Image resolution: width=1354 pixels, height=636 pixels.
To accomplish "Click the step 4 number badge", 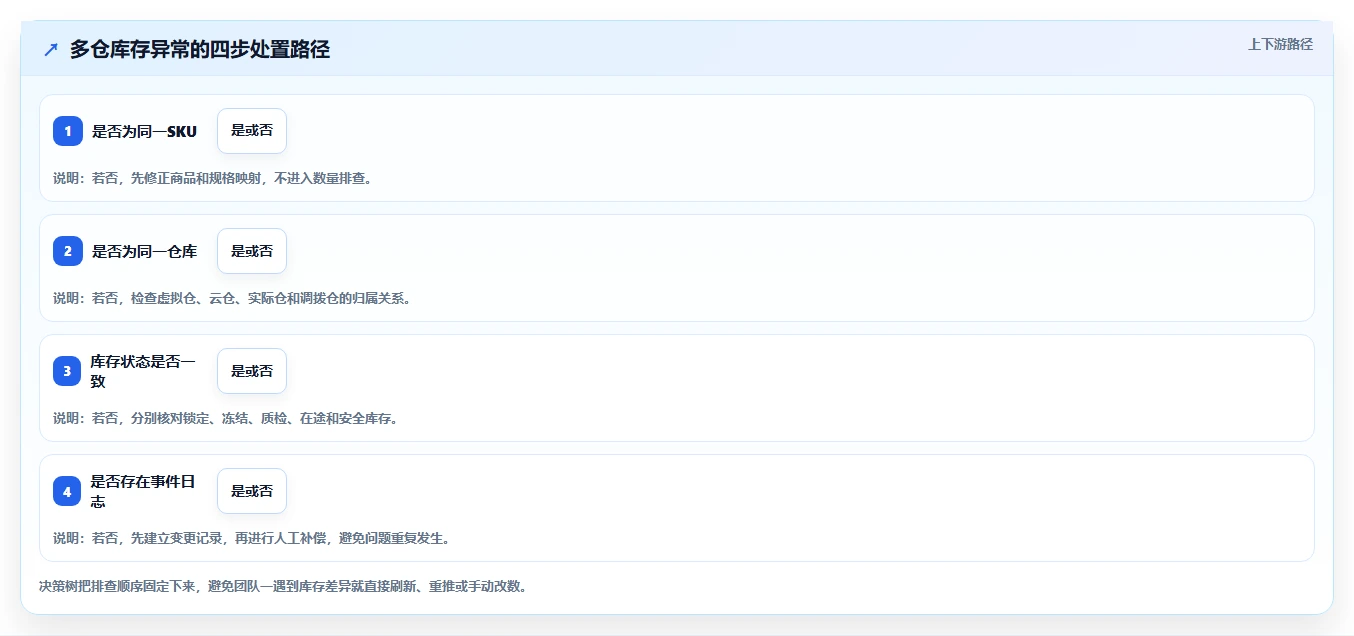I will tap(68, 491).
